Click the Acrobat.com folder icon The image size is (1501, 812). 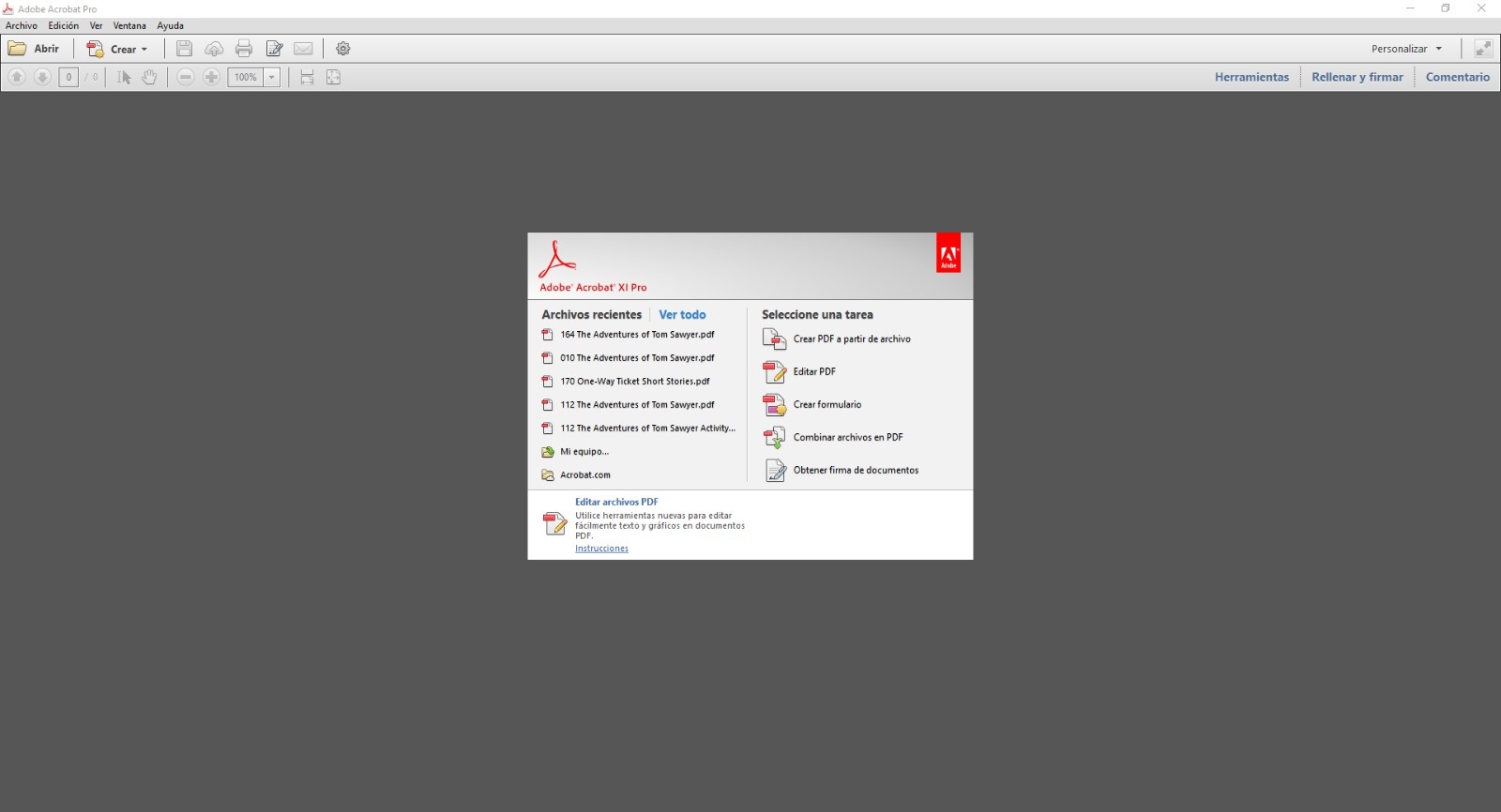tap(548, 475)
